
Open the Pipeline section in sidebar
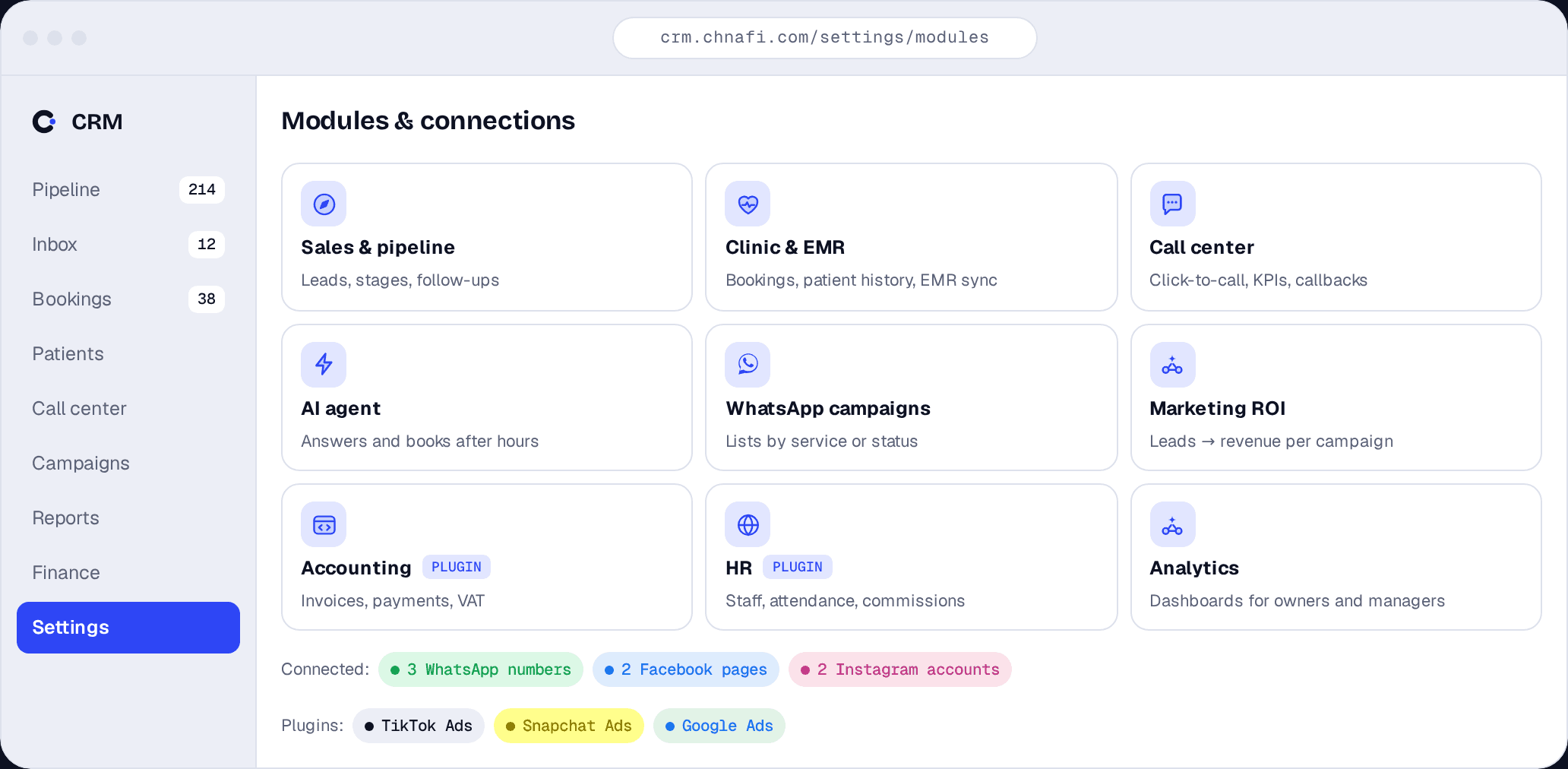pyautogui.click(x=128, y=190)
